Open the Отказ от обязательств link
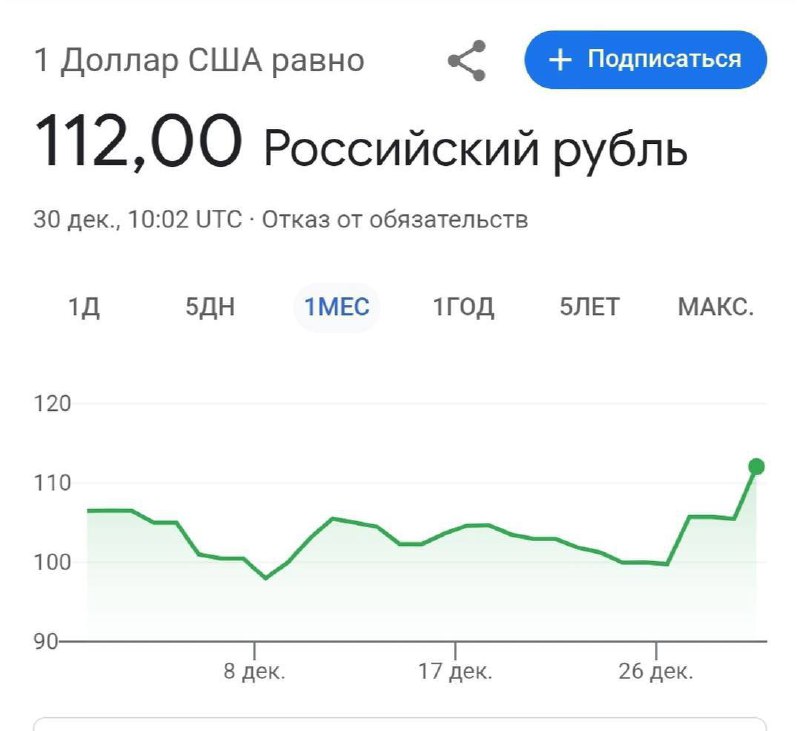This screenshot has height=731, width=800. pyautogui.click(x=395, y=219)
